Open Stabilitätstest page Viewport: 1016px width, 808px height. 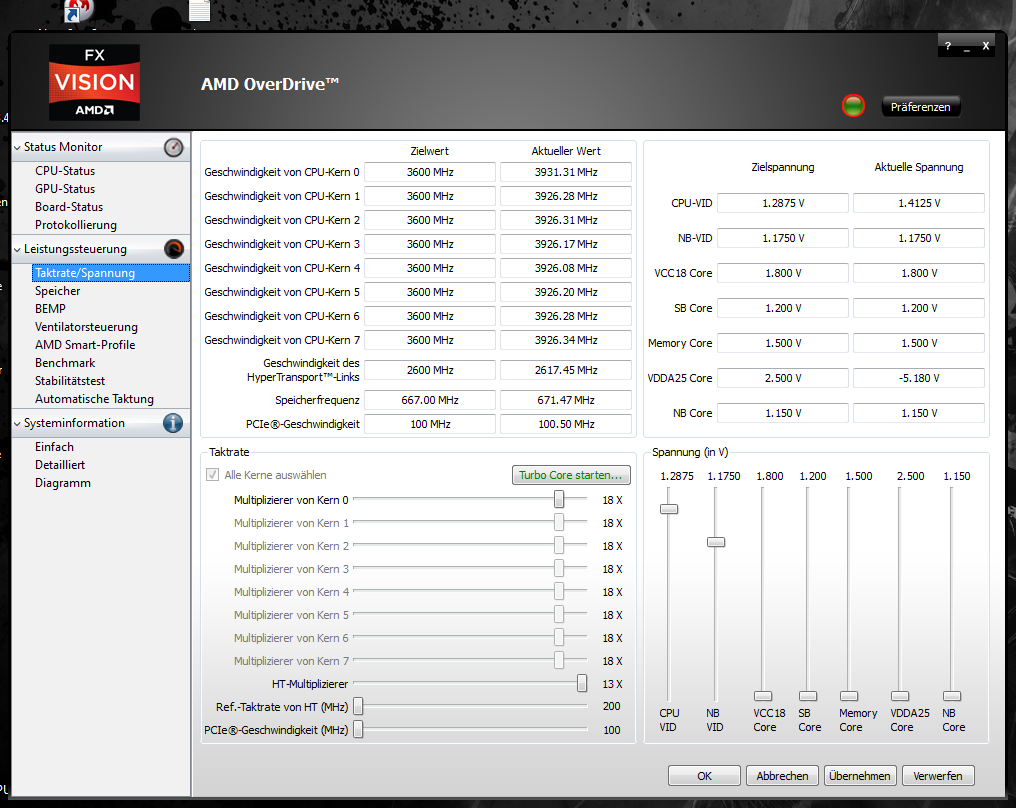tap(70, 381)
